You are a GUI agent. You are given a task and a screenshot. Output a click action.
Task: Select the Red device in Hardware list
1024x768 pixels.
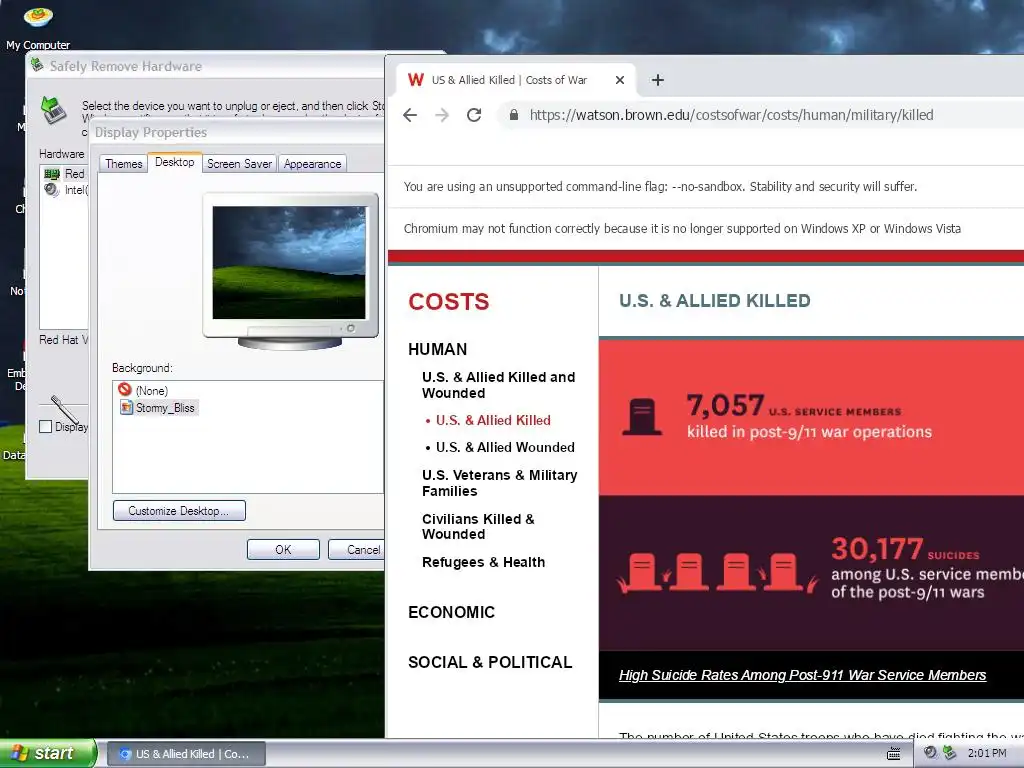[x=65, y=174]
